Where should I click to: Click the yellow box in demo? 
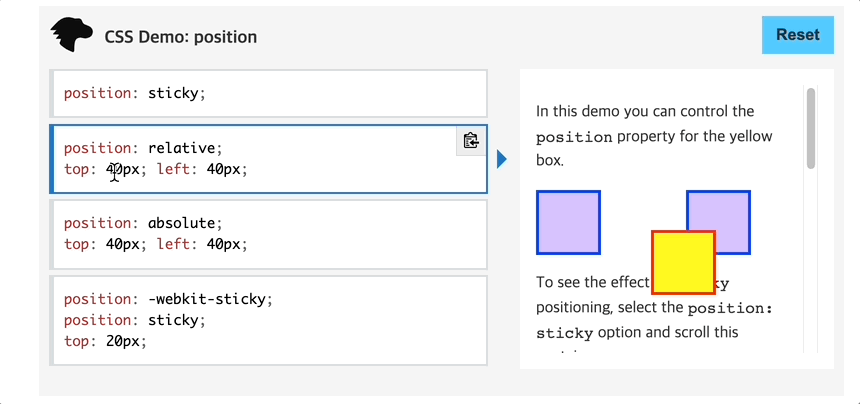[683, 263]
